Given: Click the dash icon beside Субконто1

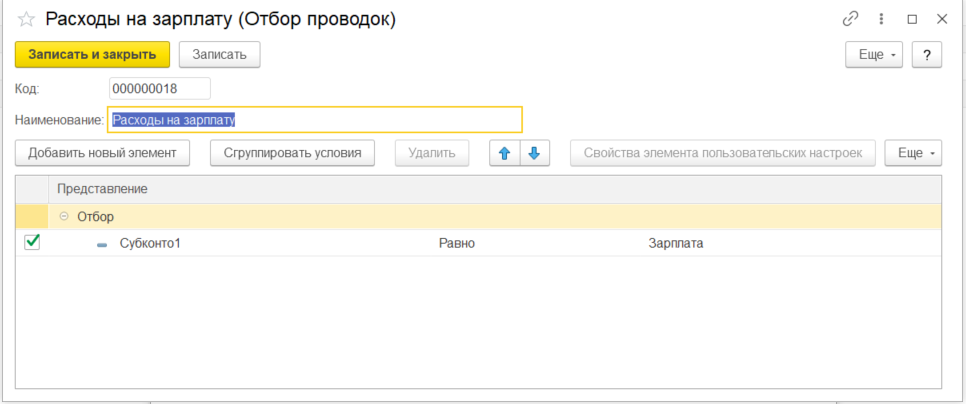Looking at the screenshot, I should (x=102, y=244).
